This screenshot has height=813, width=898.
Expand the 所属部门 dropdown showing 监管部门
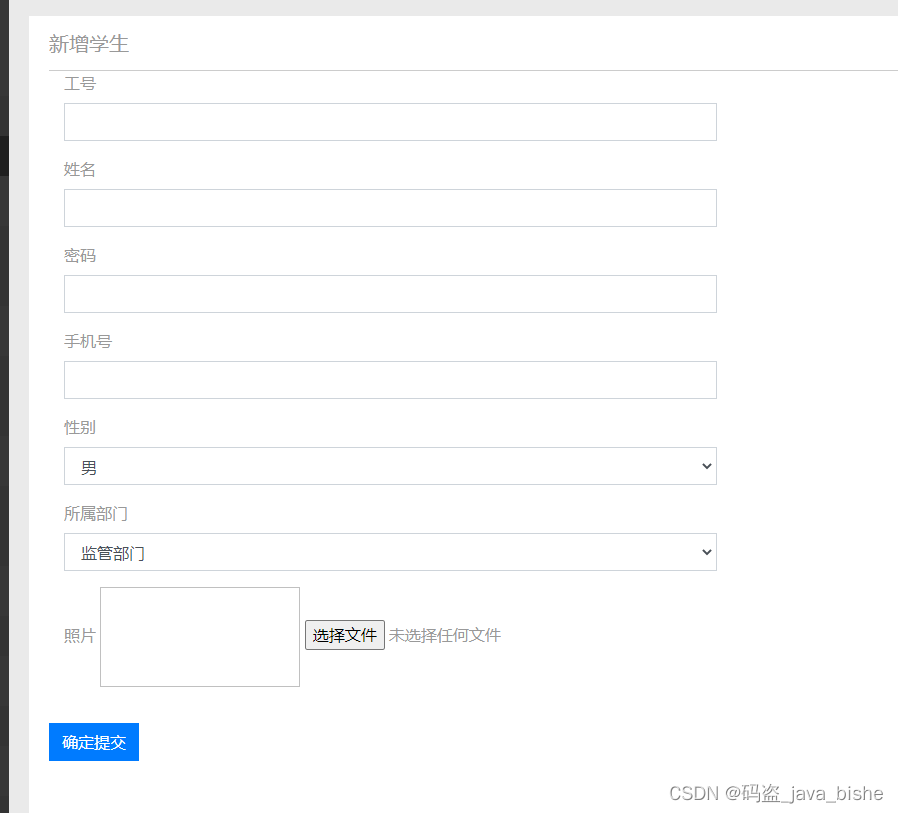(x=390, y=552)
